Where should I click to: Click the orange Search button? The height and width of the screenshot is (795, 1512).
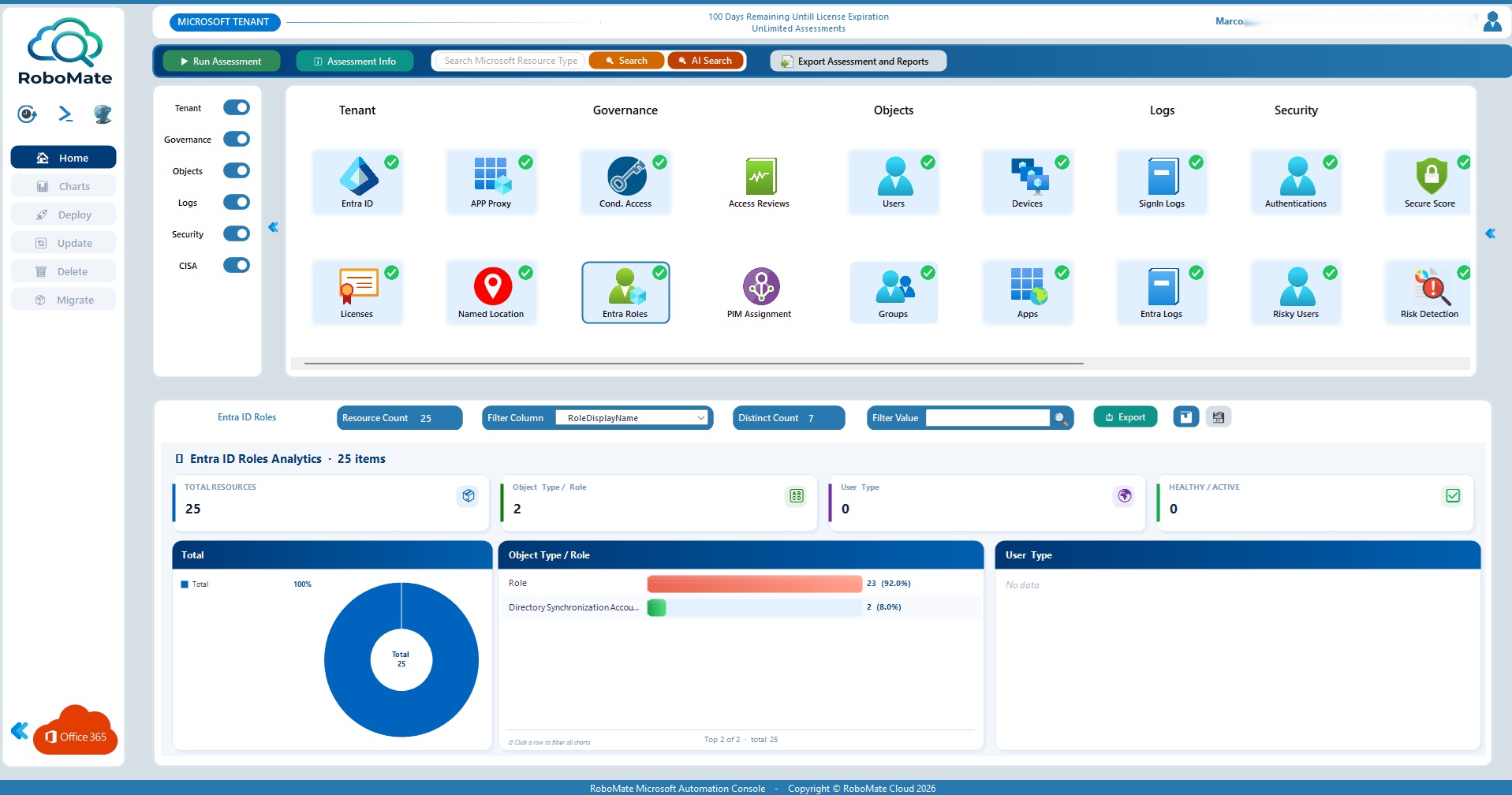626,61
